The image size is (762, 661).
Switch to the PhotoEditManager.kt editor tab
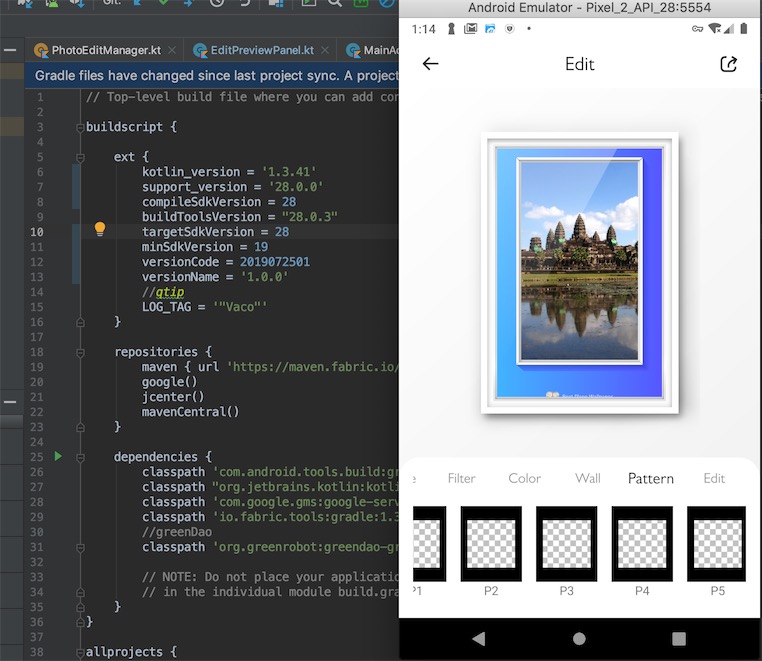pos(105,50)
